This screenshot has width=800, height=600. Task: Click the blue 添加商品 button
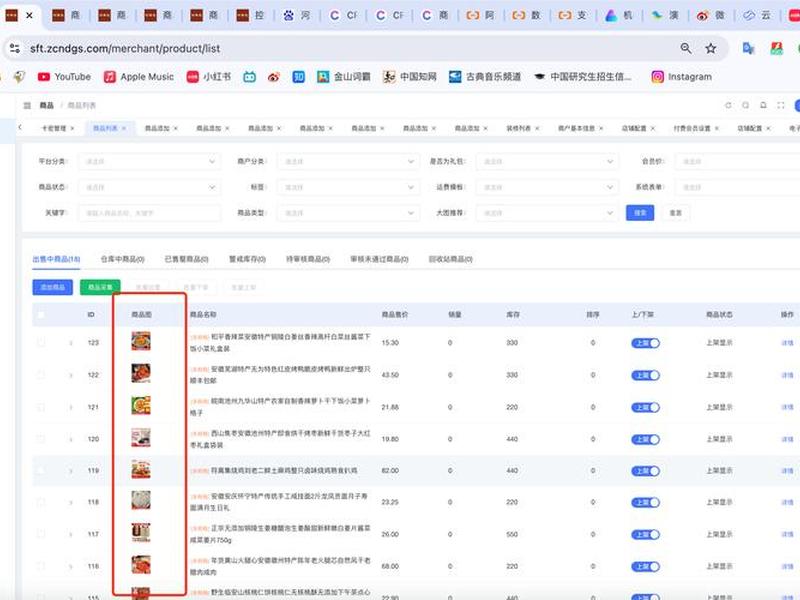tap(53, 287)
